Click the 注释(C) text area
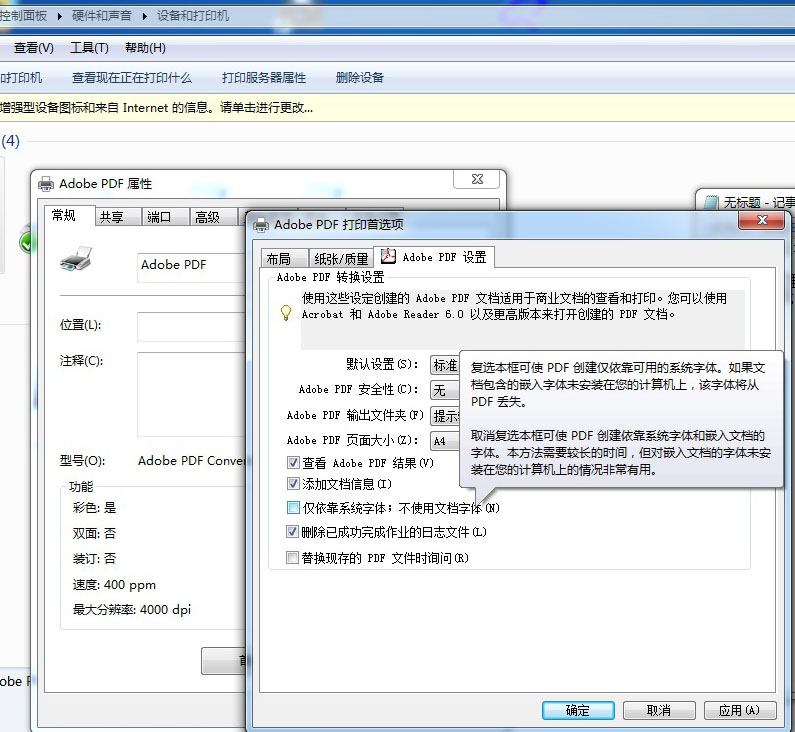Screen dimensions: 795x732 click(x=192, y=394)
